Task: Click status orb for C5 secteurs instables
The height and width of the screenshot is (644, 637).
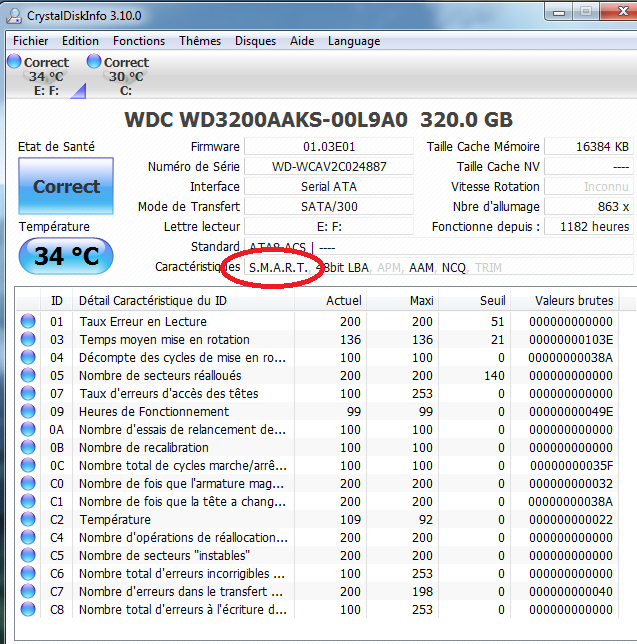Action: click(28, 555)
